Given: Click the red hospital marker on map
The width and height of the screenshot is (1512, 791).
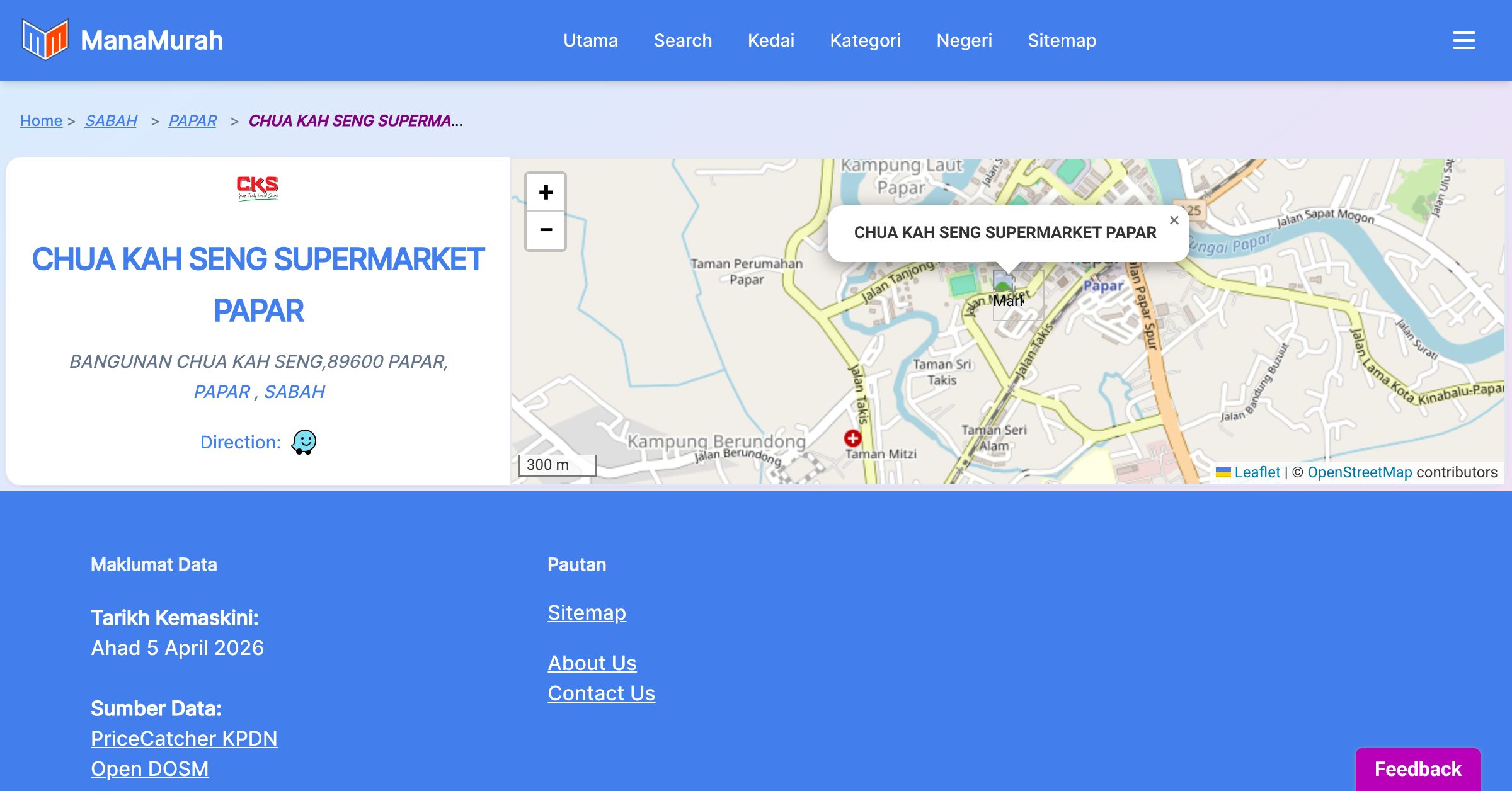Looking at the screenshot, I should click(852, 438).
